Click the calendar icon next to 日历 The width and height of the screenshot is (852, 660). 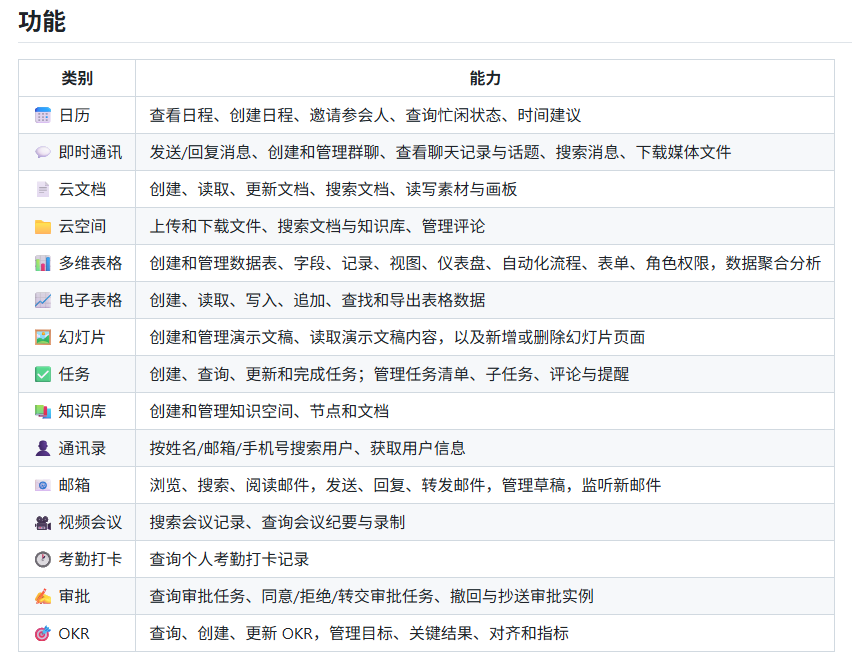click(x=42, y=115)
